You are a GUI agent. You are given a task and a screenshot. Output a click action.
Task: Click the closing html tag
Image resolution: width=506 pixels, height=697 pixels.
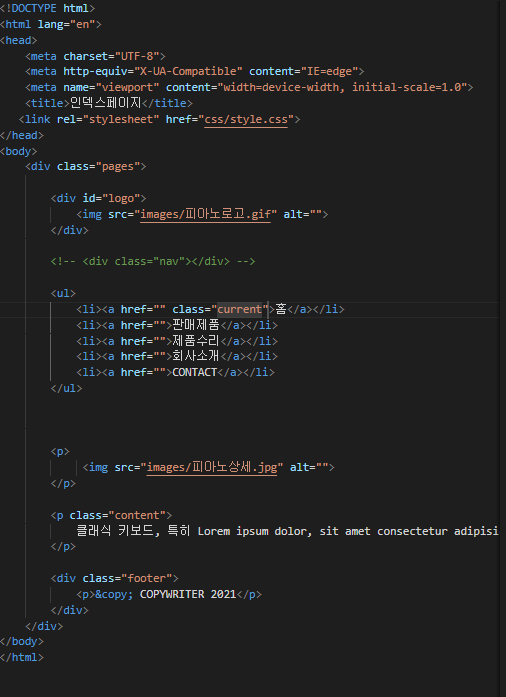click(22, 657)
